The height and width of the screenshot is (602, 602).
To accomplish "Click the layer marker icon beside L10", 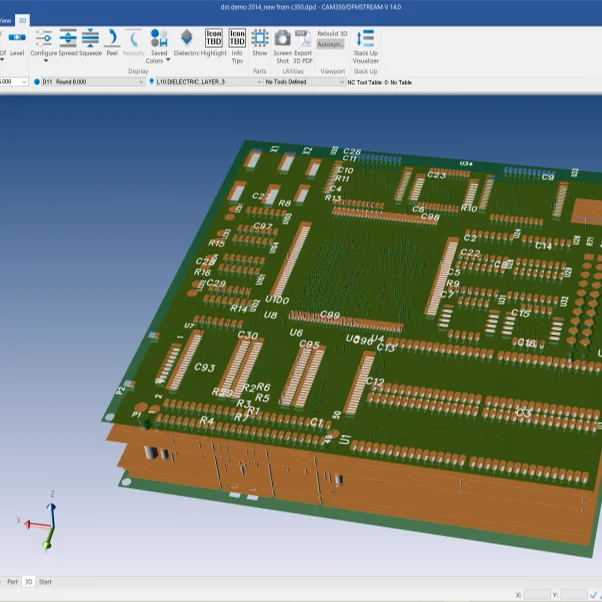I will click(152, 81).
